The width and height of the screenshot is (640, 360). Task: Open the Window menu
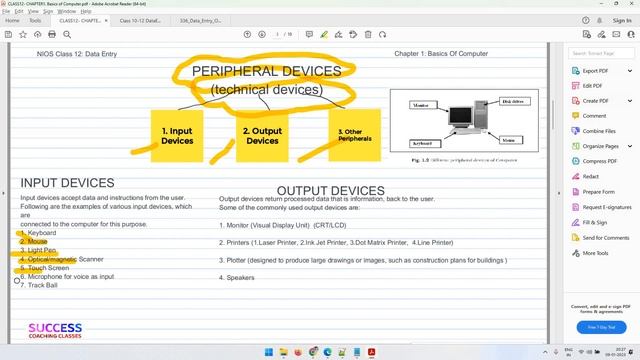67,11
